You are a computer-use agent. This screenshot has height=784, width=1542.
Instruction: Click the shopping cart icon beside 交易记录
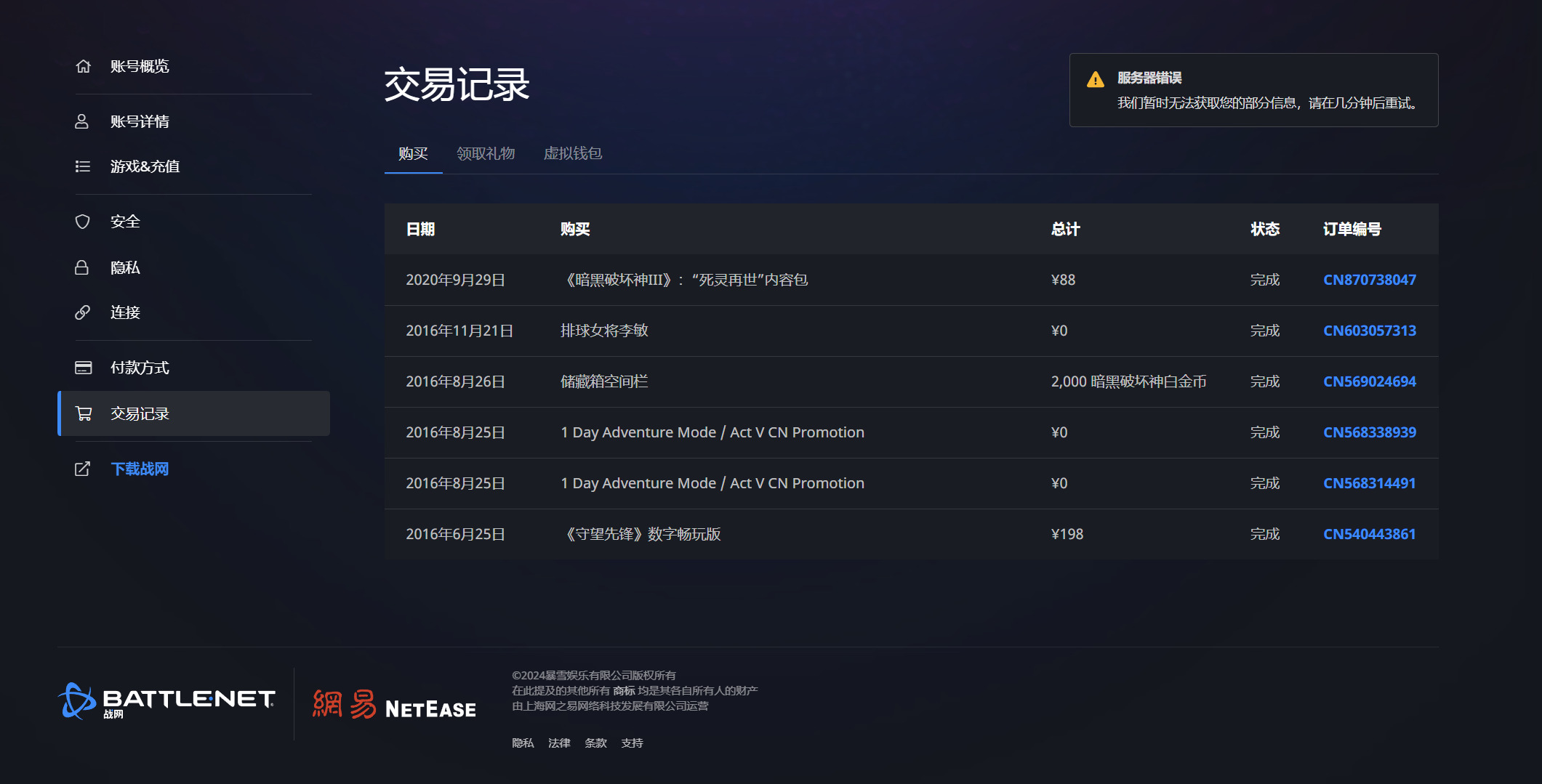(84, 413)
